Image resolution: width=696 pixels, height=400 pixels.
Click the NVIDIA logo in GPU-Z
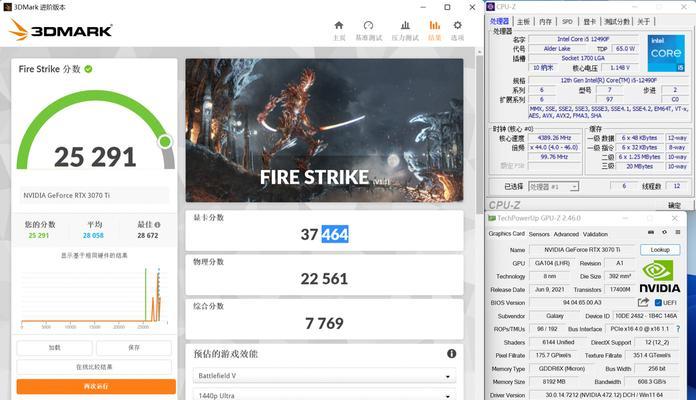660,277
